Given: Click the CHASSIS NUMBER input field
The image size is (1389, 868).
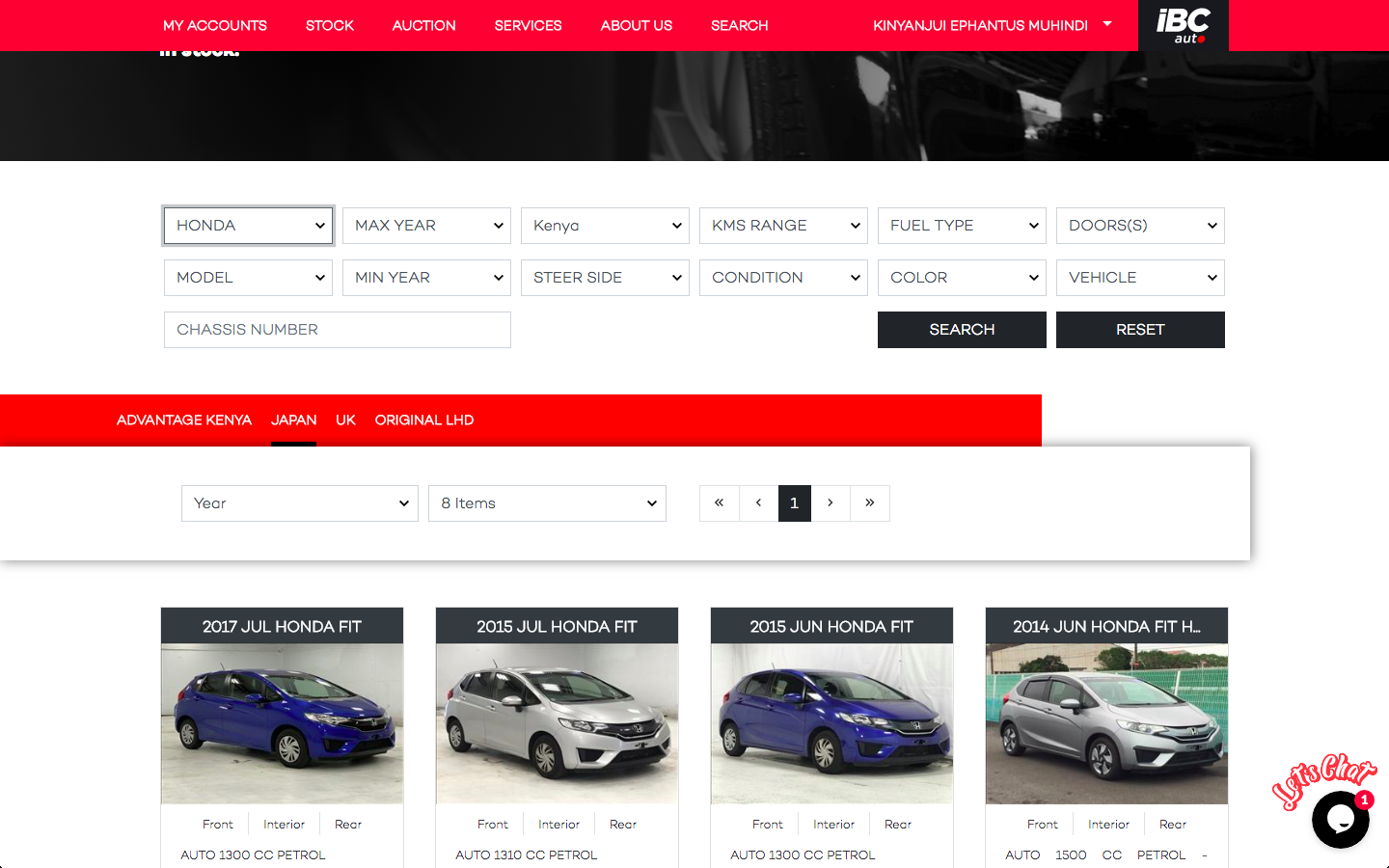Looking at the screenshot, I should [338, 330].
